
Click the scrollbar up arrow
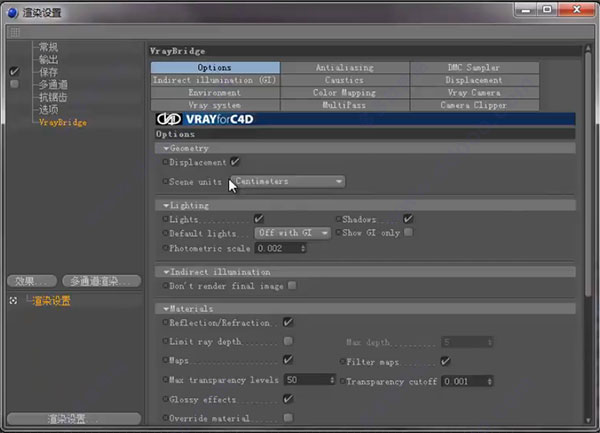click(x=588, y=48)
